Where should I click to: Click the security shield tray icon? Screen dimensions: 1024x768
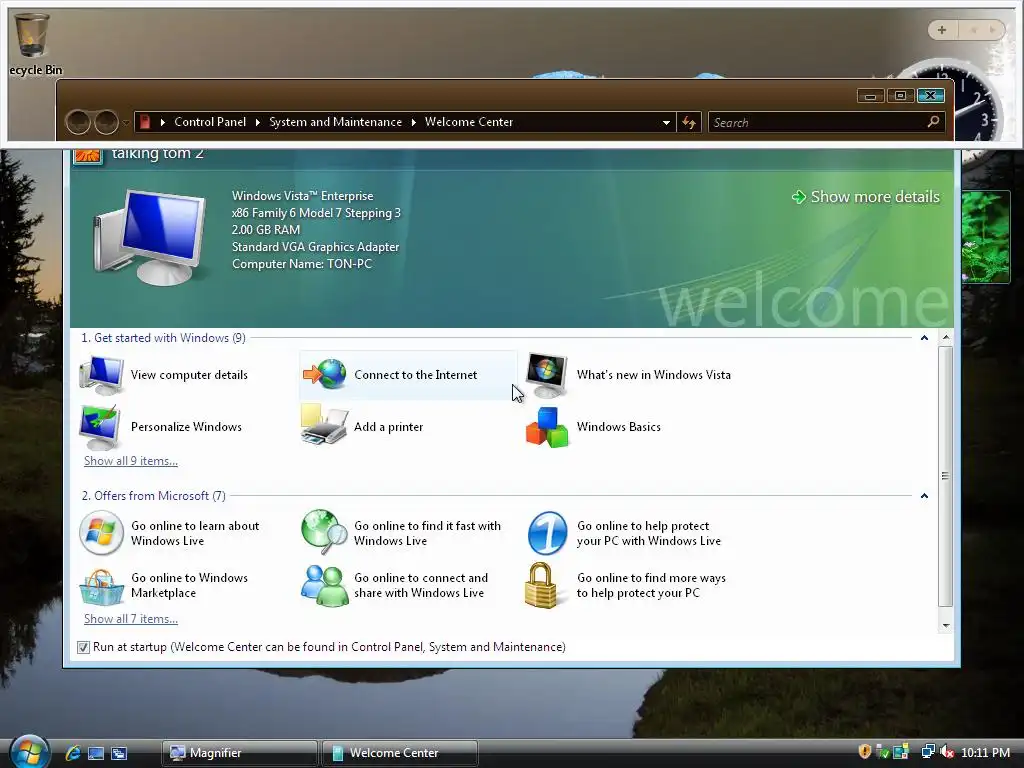pos(865,752)
